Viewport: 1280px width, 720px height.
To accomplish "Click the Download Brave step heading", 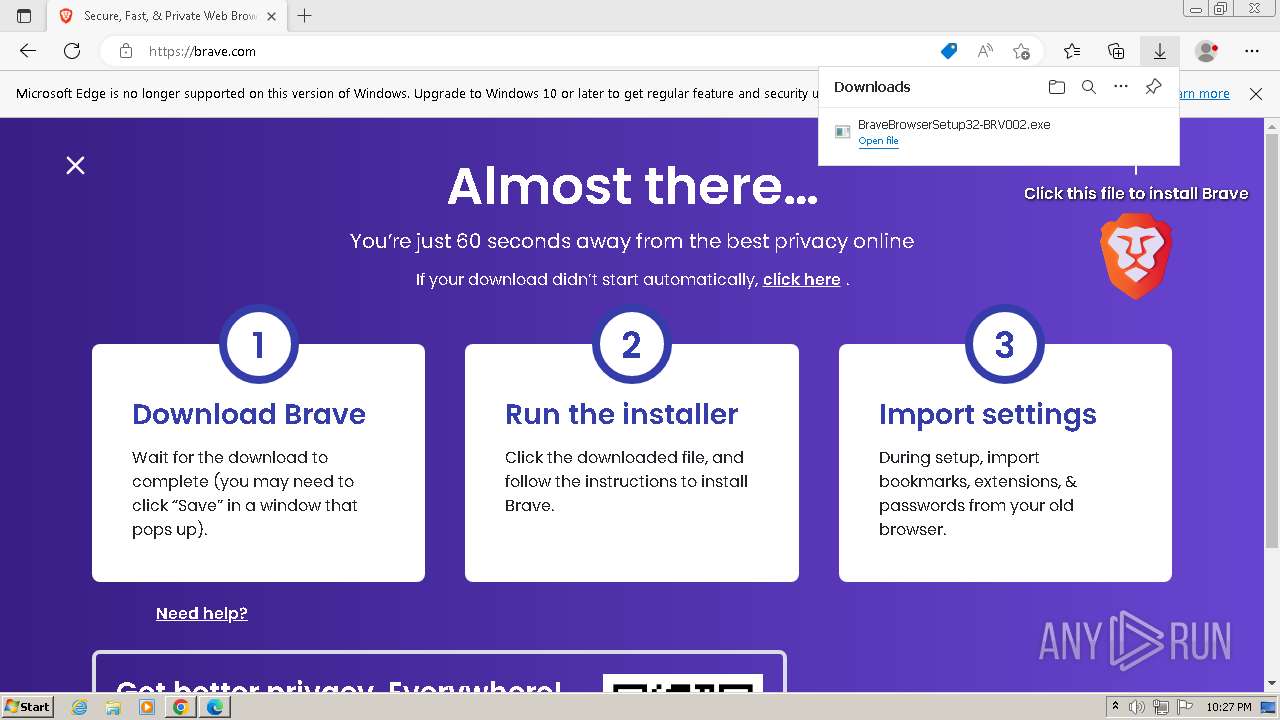I will click(249, 414).
